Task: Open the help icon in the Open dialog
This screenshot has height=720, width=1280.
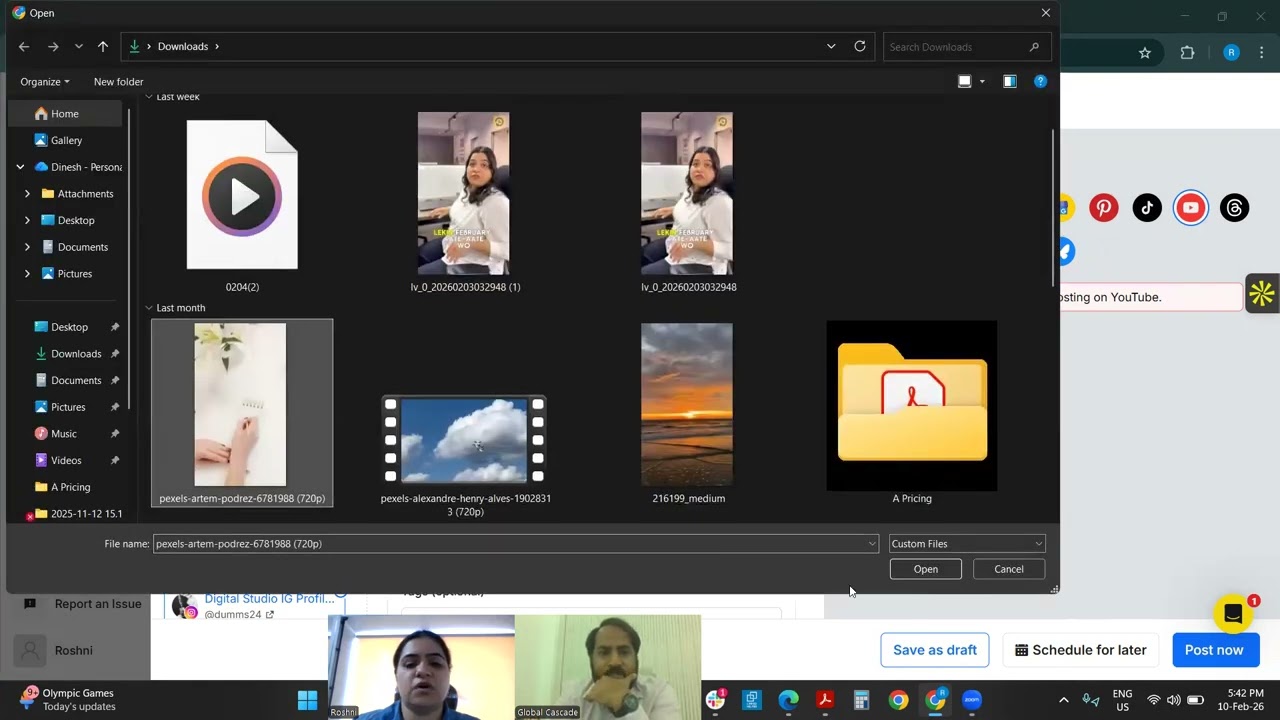Action: pos(1040,81)
